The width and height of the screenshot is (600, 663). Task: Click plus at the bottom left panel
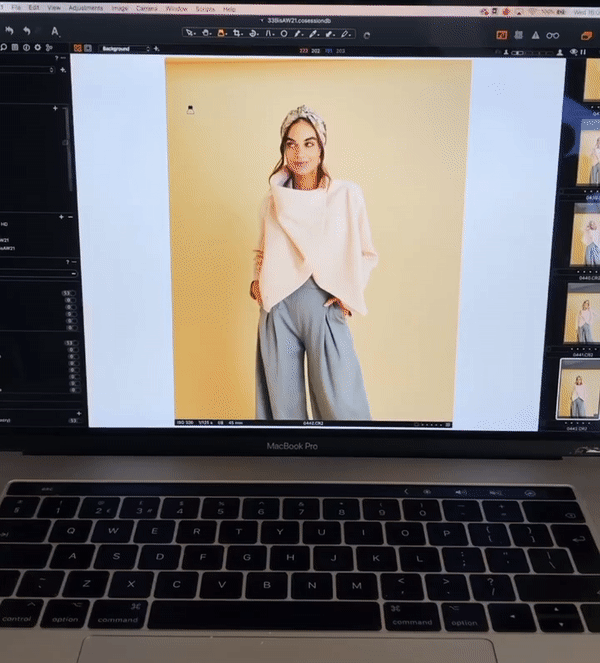[x=79, y=413]
